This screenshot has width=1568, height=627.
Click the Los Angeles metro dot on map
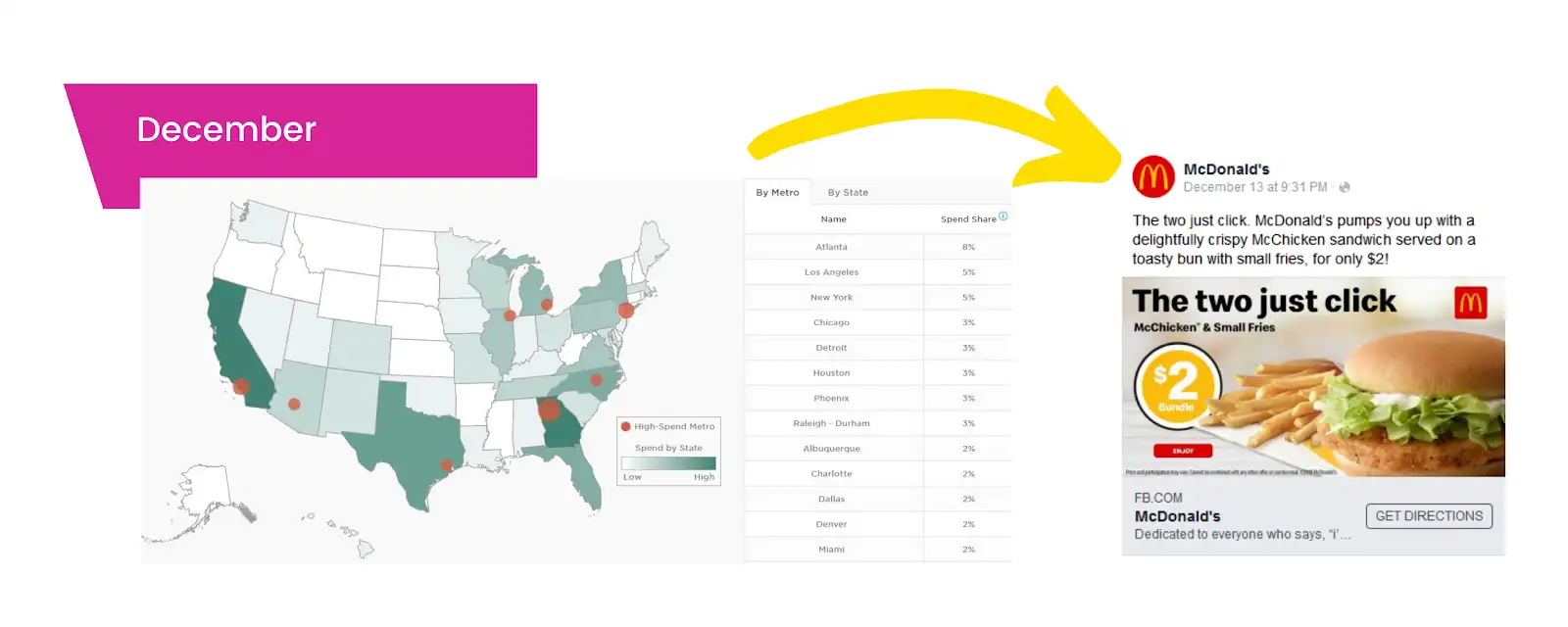(241, 387)
